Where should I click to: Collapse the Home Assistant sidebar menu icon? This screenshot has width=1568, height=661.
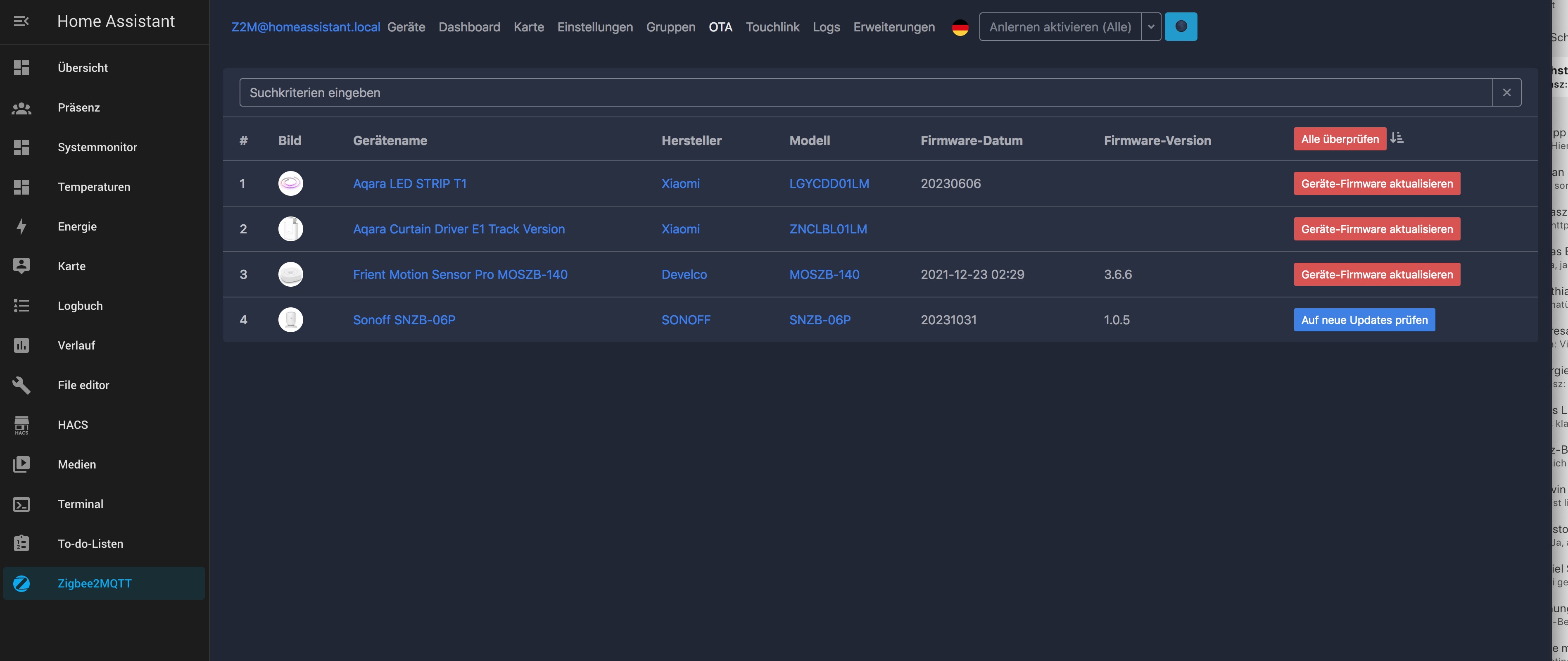click(x=21, y=21)
